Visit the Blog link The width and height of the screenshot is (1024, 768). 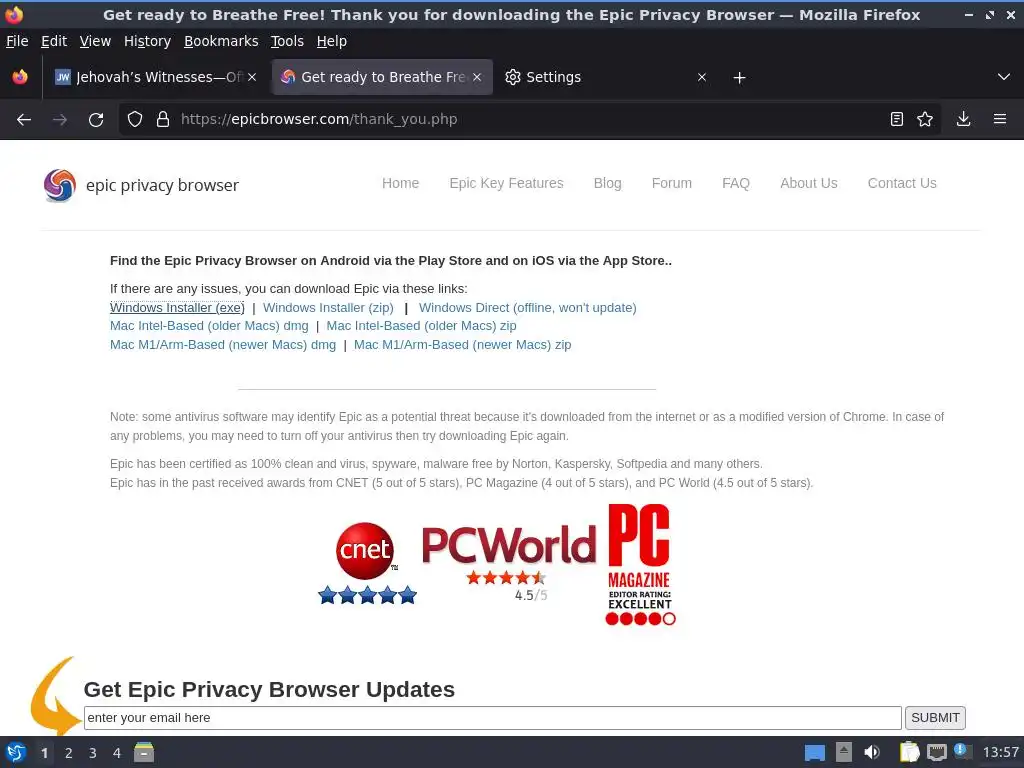(x=607, y=184)
